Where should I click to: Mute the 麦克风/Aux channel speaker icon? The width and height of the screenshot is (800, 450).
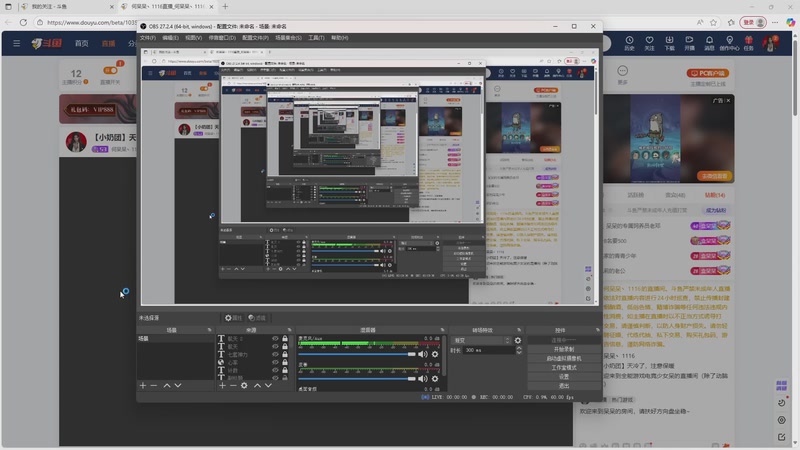pyautogui.click(x=423, y=354)
